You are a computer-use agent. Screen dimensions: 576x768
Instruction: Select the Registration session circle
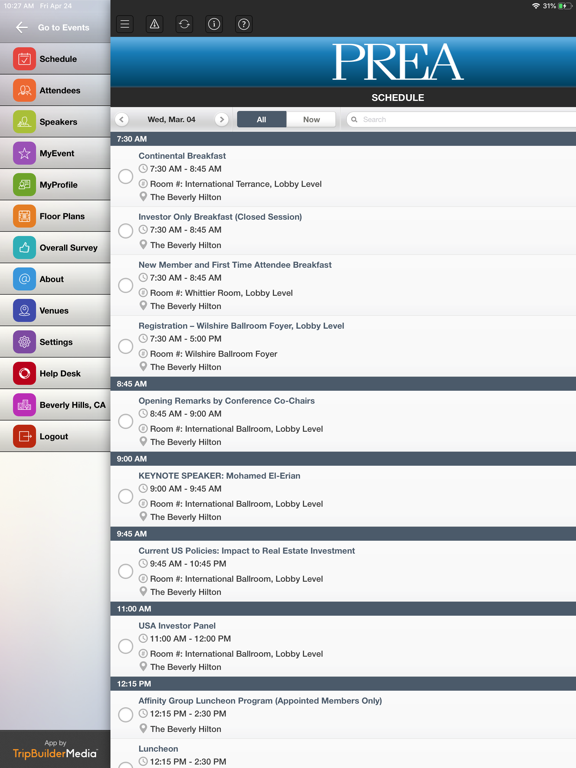click(125, 346)
